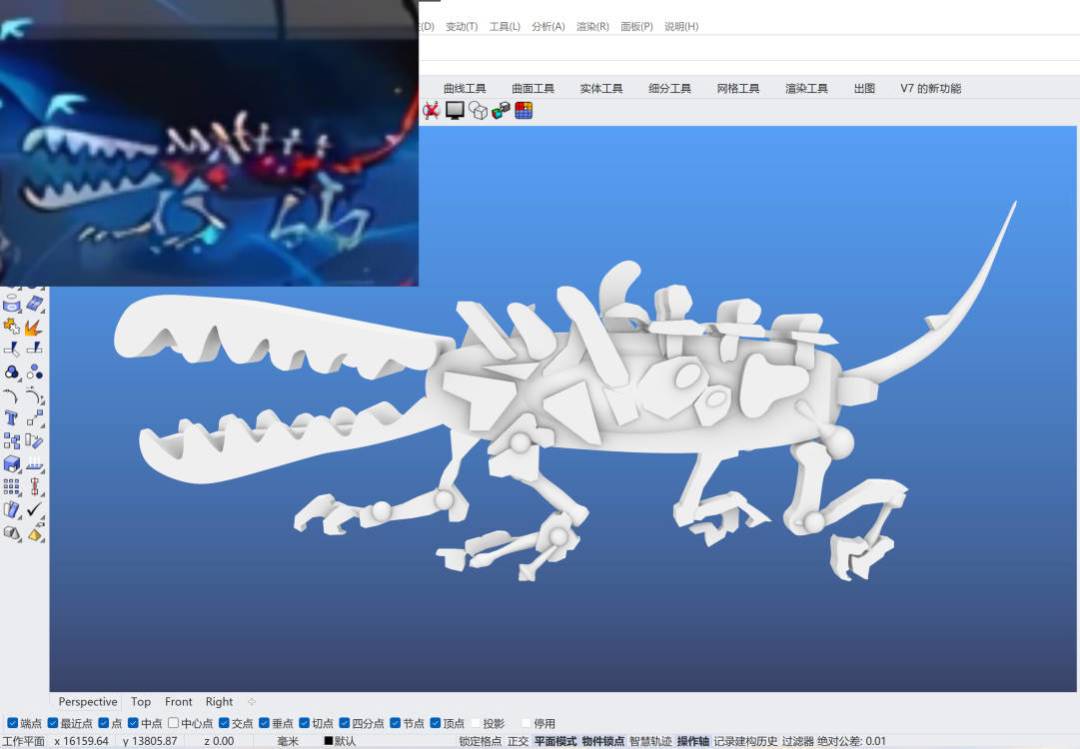Open the 面板(P) menu
The image size is (1080, 749).
pos(636,26)
